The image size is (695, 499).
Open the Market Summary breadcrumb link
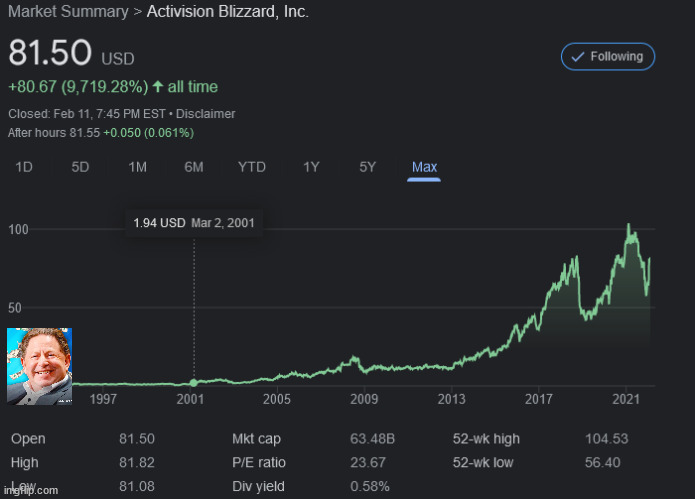[68, 12]
